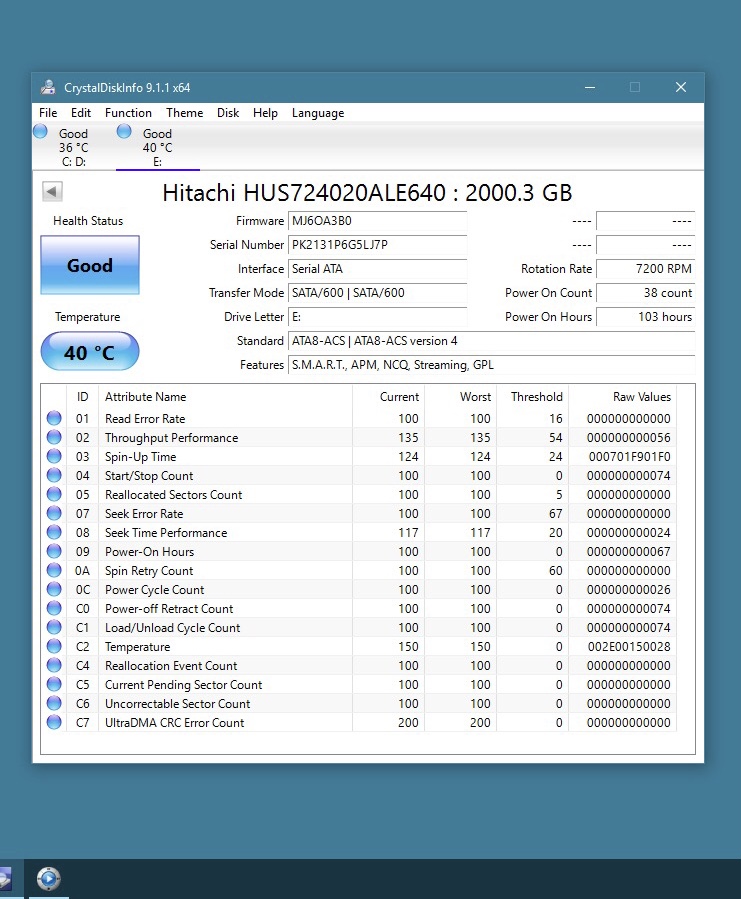The image size is (741, 899).
Task: Open the Theme menu
Action: (x=185, y=113)
